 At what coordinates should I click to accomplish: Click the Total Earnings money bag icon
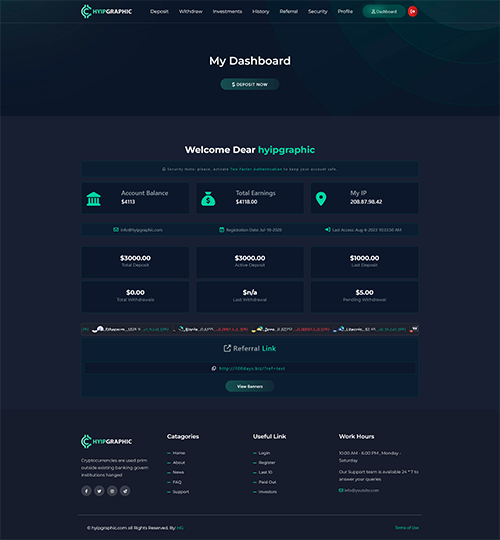click(208, 199)
